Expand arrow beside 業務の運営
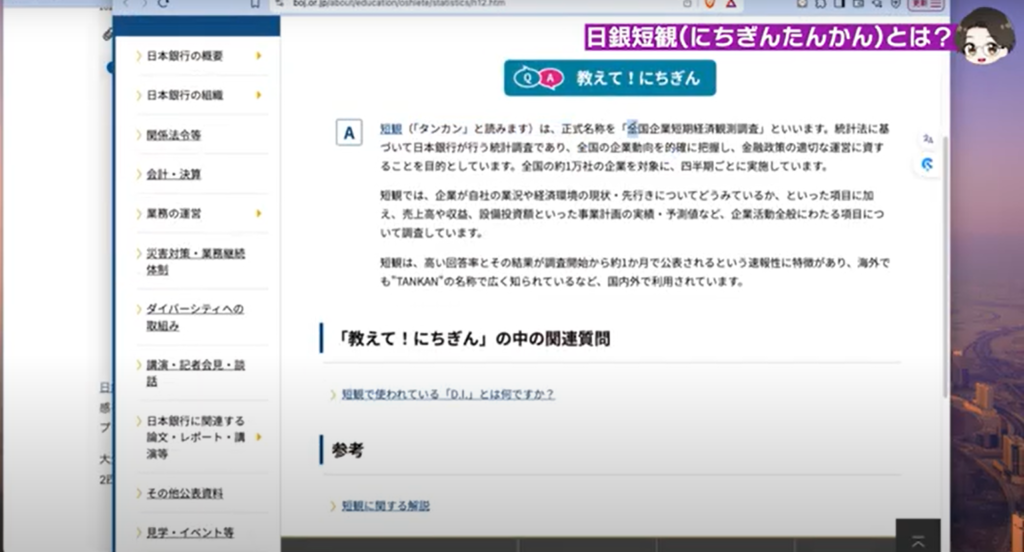The height and width of the screenshot is (552, 1024). (259, 214)
